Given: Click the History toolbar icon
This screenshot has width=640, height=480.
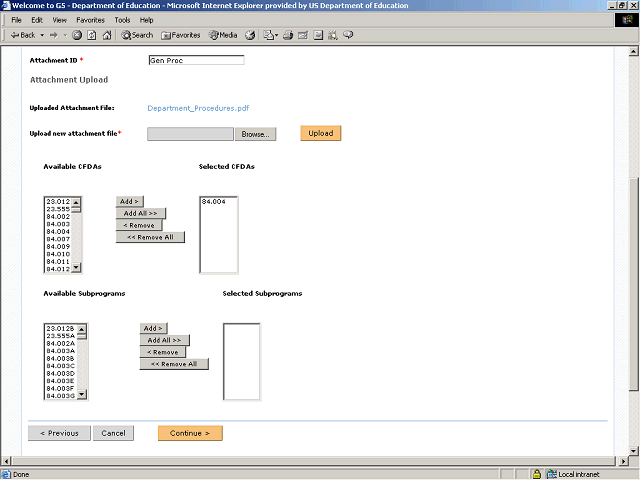Looking at the screenshot, I should [250, 35].
